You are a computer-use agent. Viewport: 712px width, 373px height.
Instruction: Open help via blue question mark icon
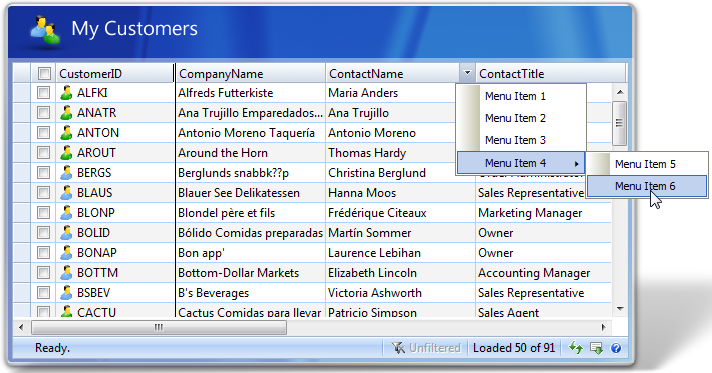(x=616, y=348)
